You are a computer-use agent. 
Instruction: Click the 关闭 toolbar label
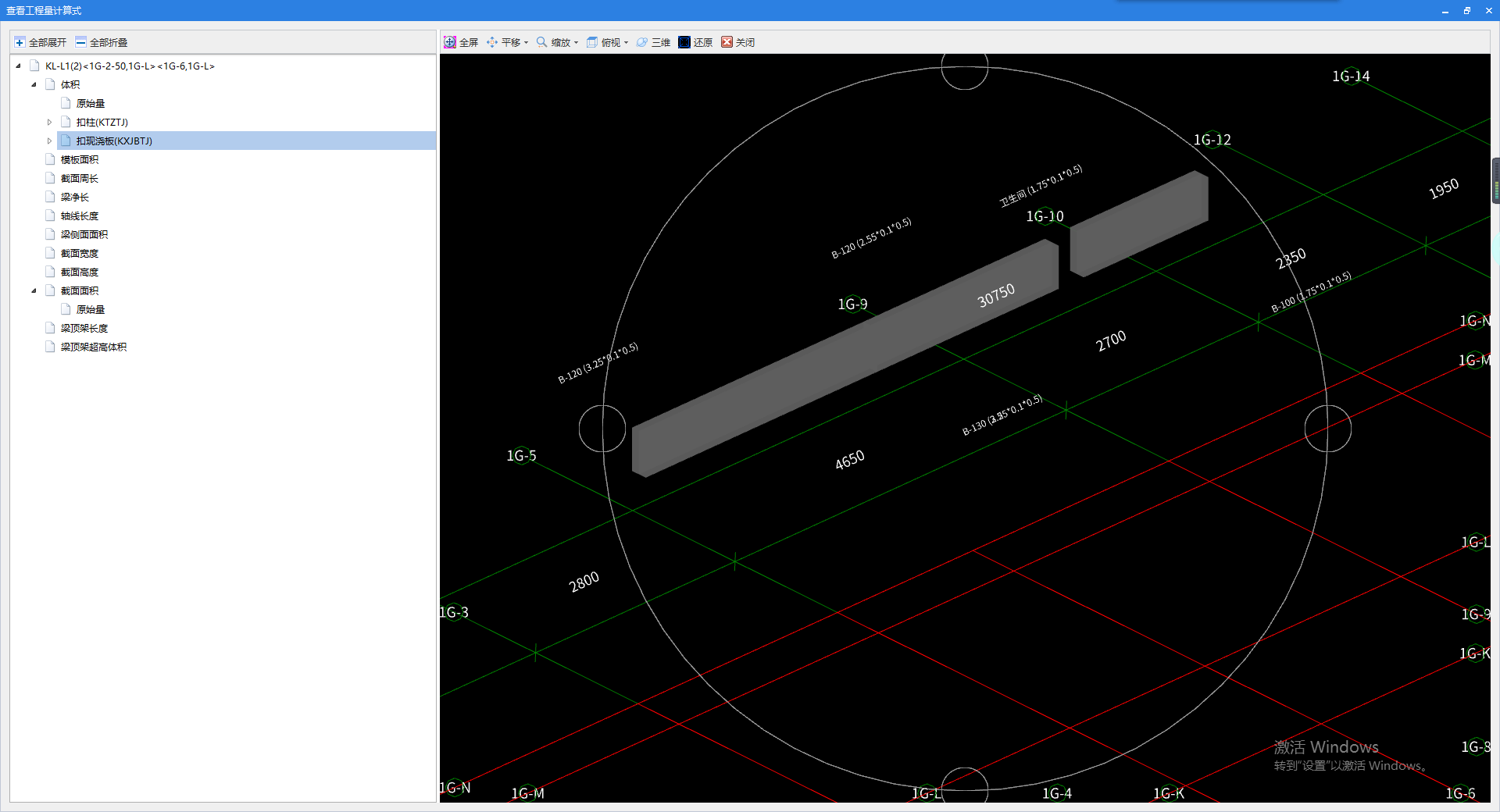745,43
